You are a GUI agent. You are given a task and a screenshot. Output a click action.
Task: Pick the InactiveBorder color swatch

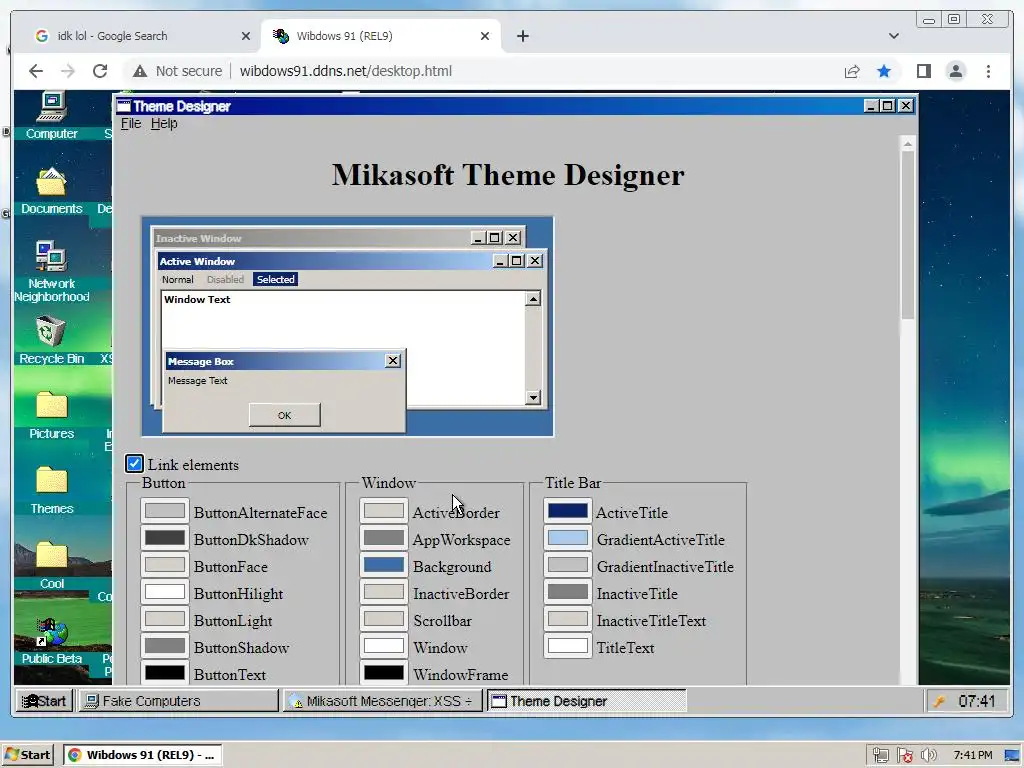pyautogui.click(x=384, y=592)
